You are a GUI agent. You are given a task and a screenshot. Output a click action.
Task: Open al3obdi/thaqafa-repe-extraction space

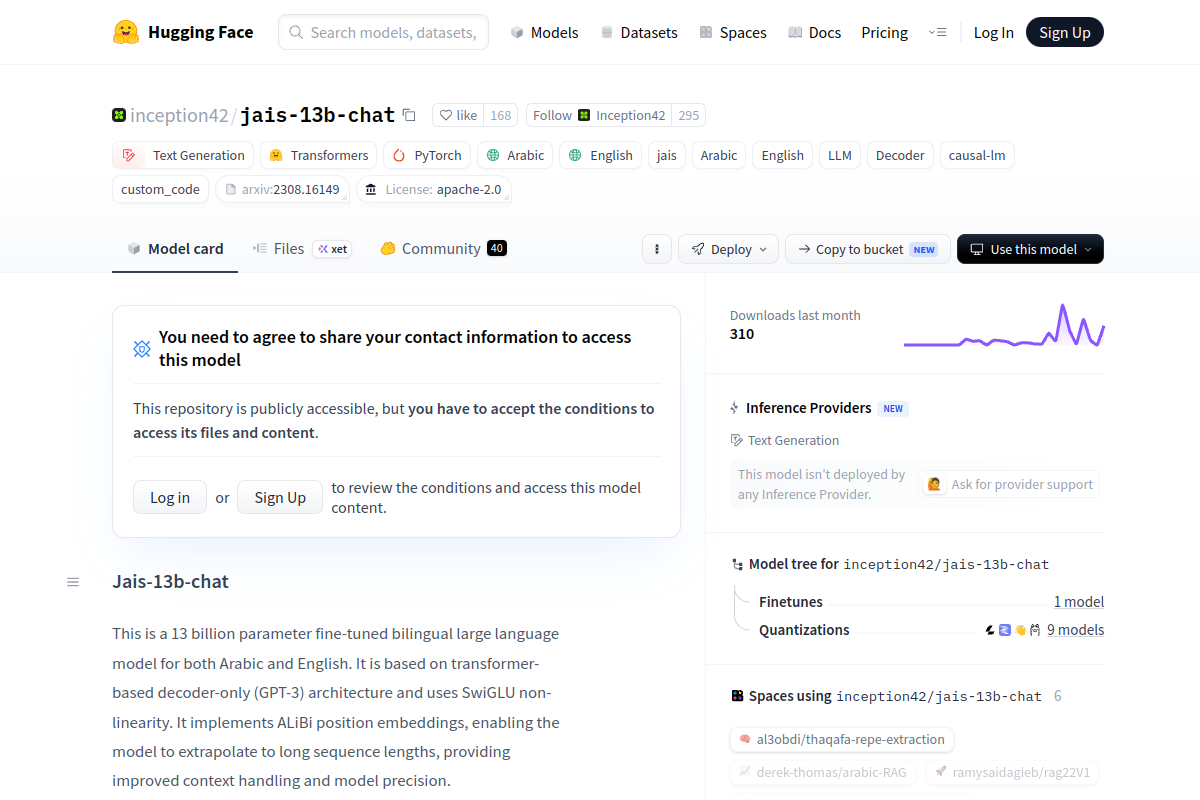click(842, 740)
